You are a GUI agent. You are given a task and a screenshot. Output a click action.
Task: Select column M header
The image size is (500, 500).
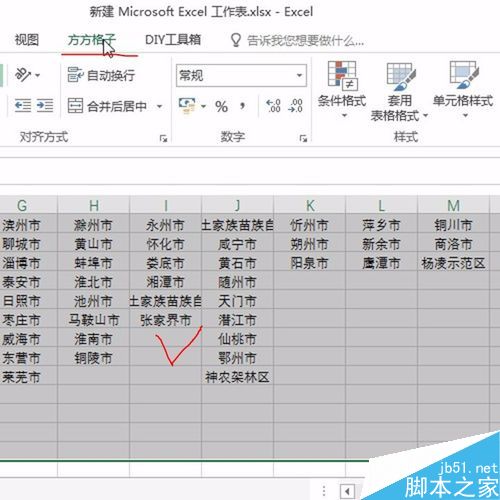pyautogui.click(x=454, y=205)
